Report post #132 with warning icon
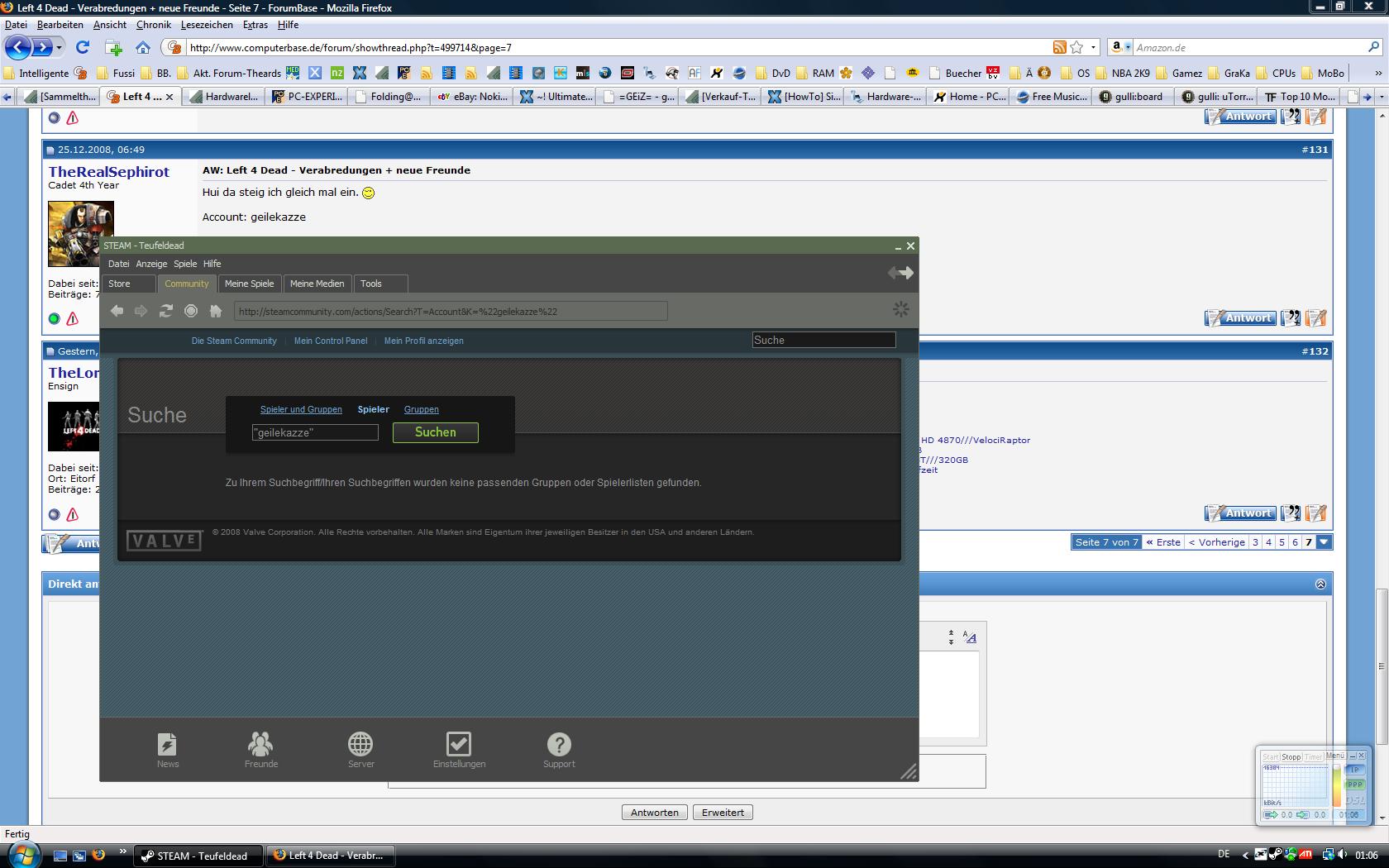Viewport: 1389px width, 868px height. click(x=73, y=514)
